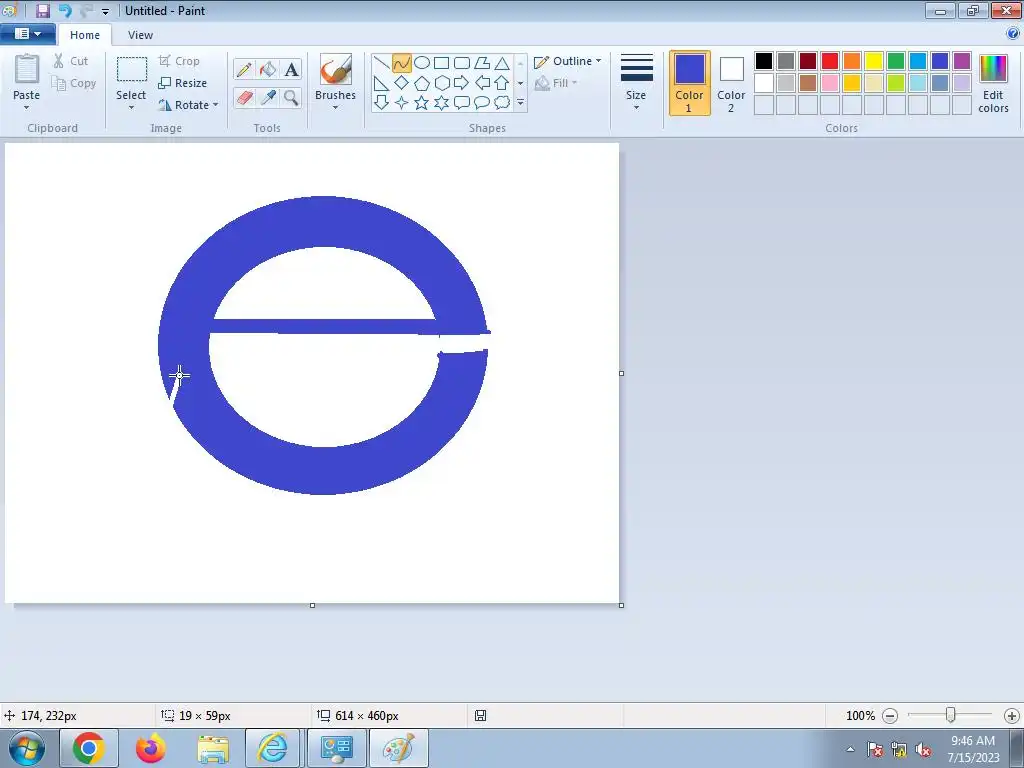Choose the Rounded rectangle shape
Viewport: 1024px width, 768px height.
(462, 63)
